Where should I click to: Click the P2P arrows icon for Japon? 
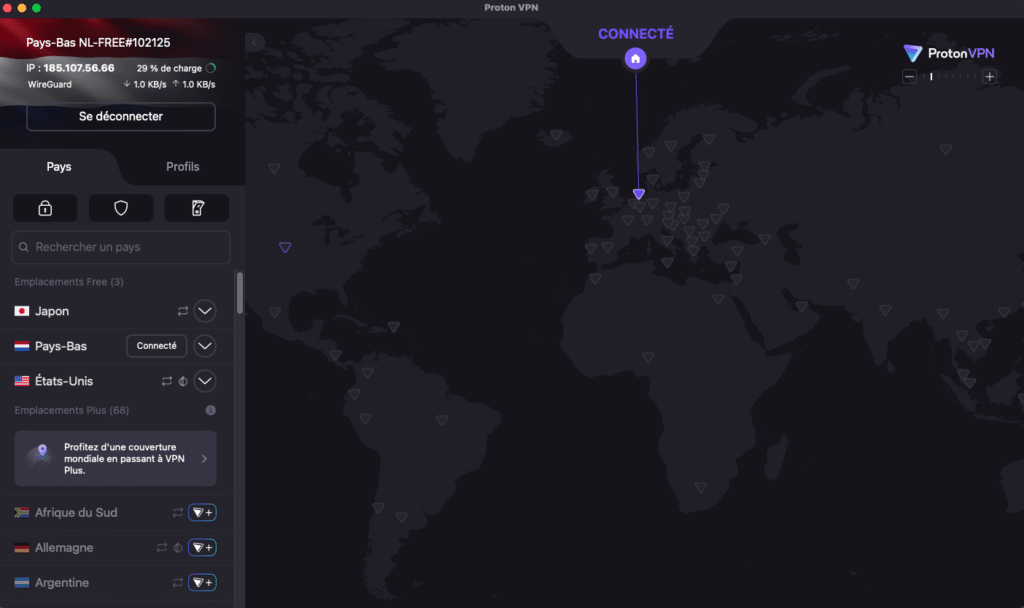point(183,311)
